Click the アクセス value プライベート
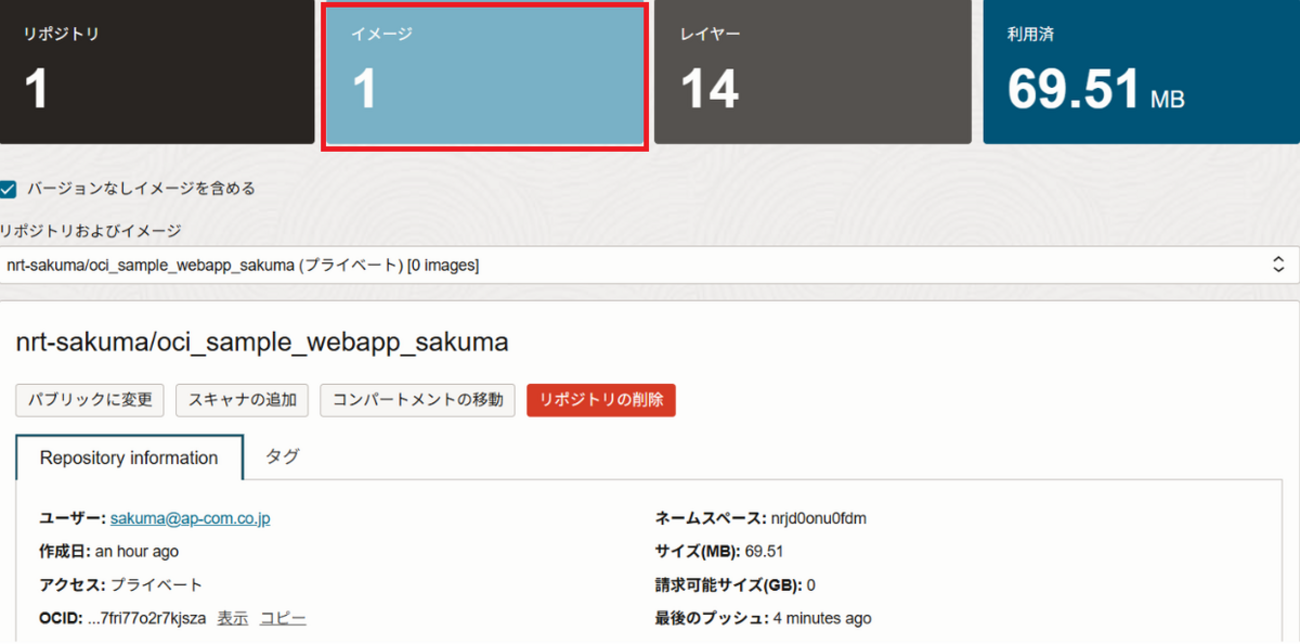The image size is (1300, 644). (x=156, y=585)
